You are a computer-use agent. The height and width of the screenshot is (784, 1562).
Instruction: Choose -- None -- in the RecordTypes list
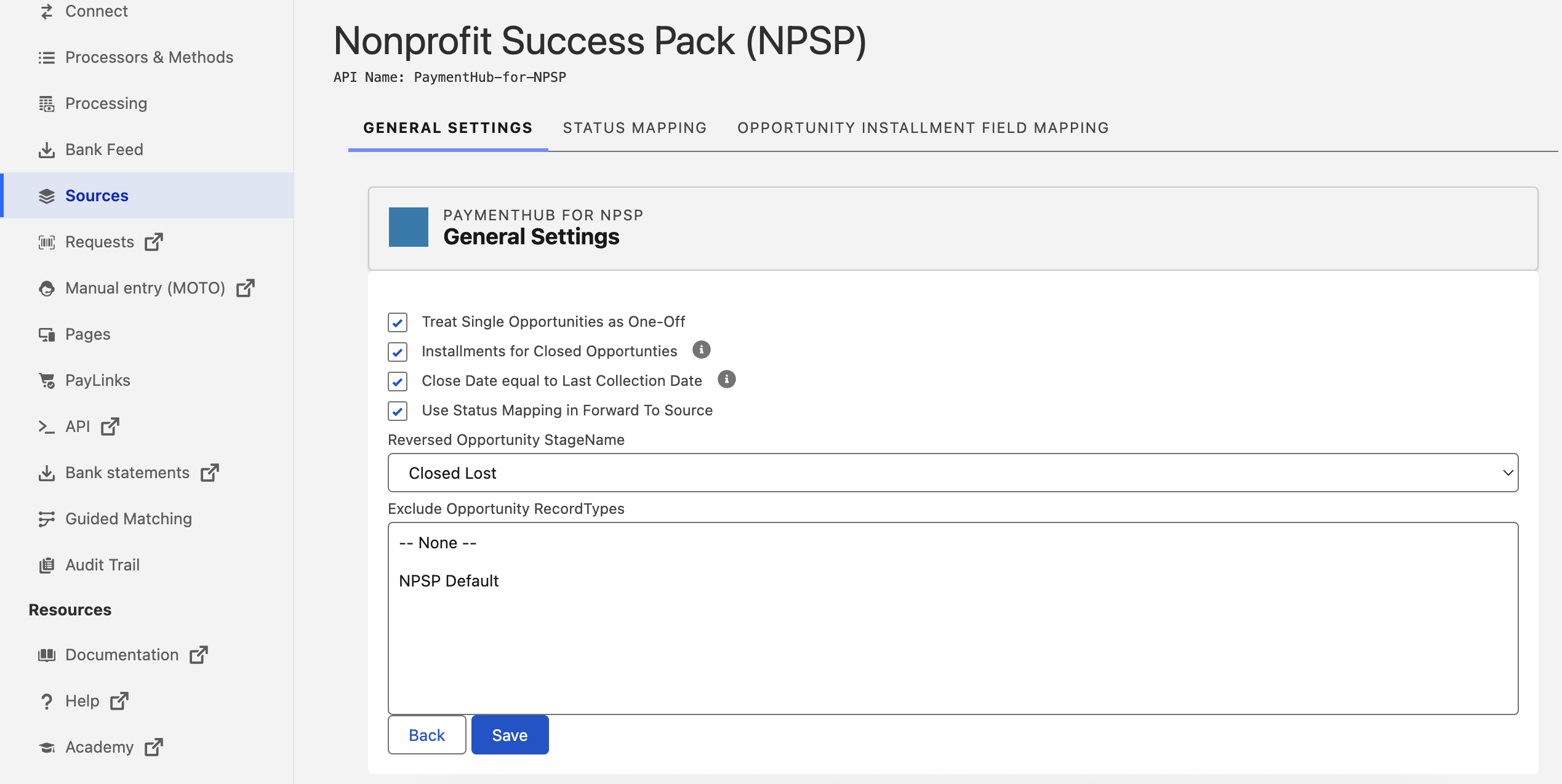(437, 542)
